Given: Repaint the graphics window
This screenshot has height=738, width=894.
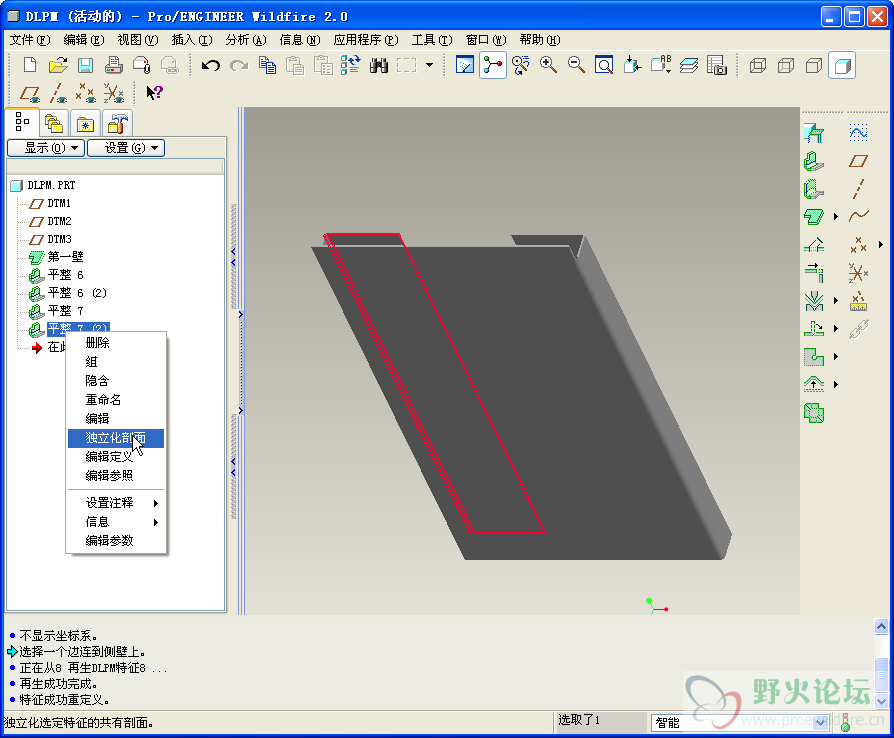Looking at the screenshot, I should (x=465, y=66).
